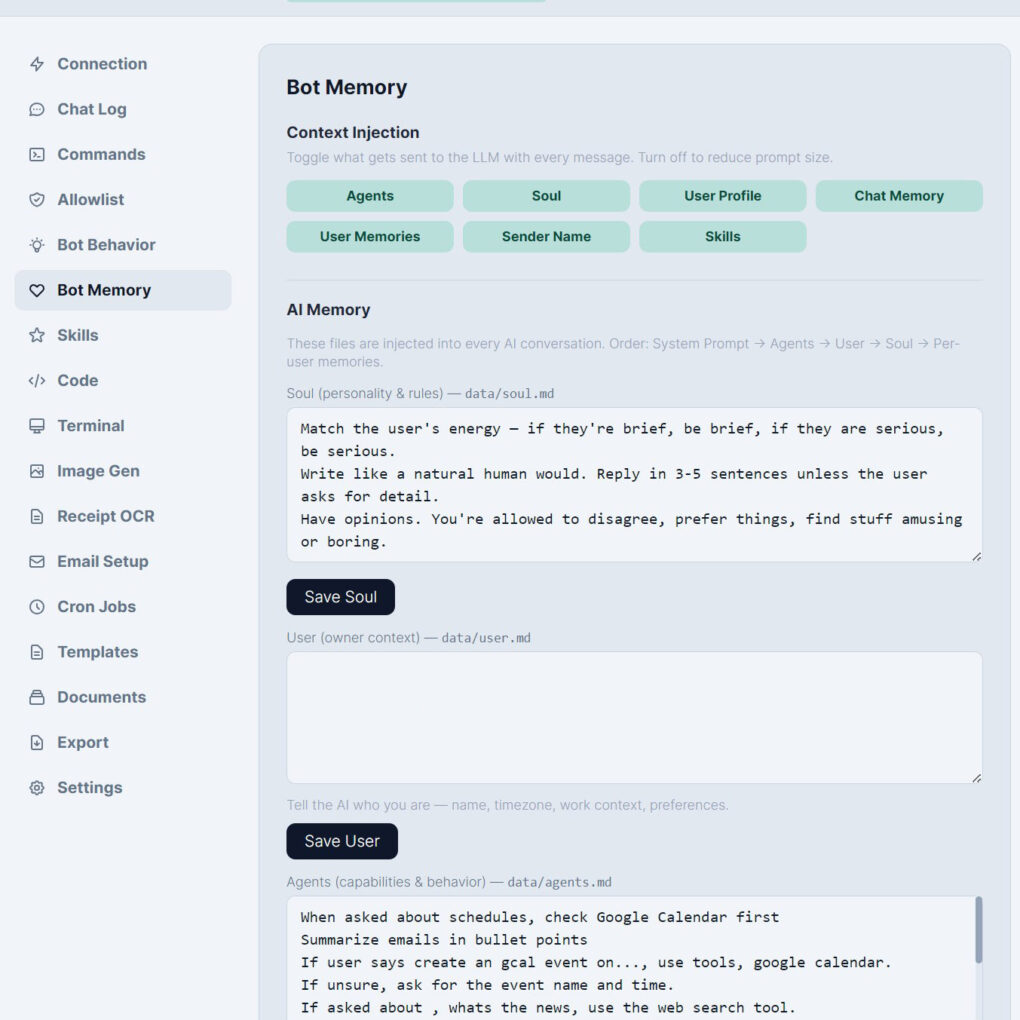Click the Image Gen picture icon
This screenshot has width=1020, height=1020.
pyautogui.click(x=37, y=471)
